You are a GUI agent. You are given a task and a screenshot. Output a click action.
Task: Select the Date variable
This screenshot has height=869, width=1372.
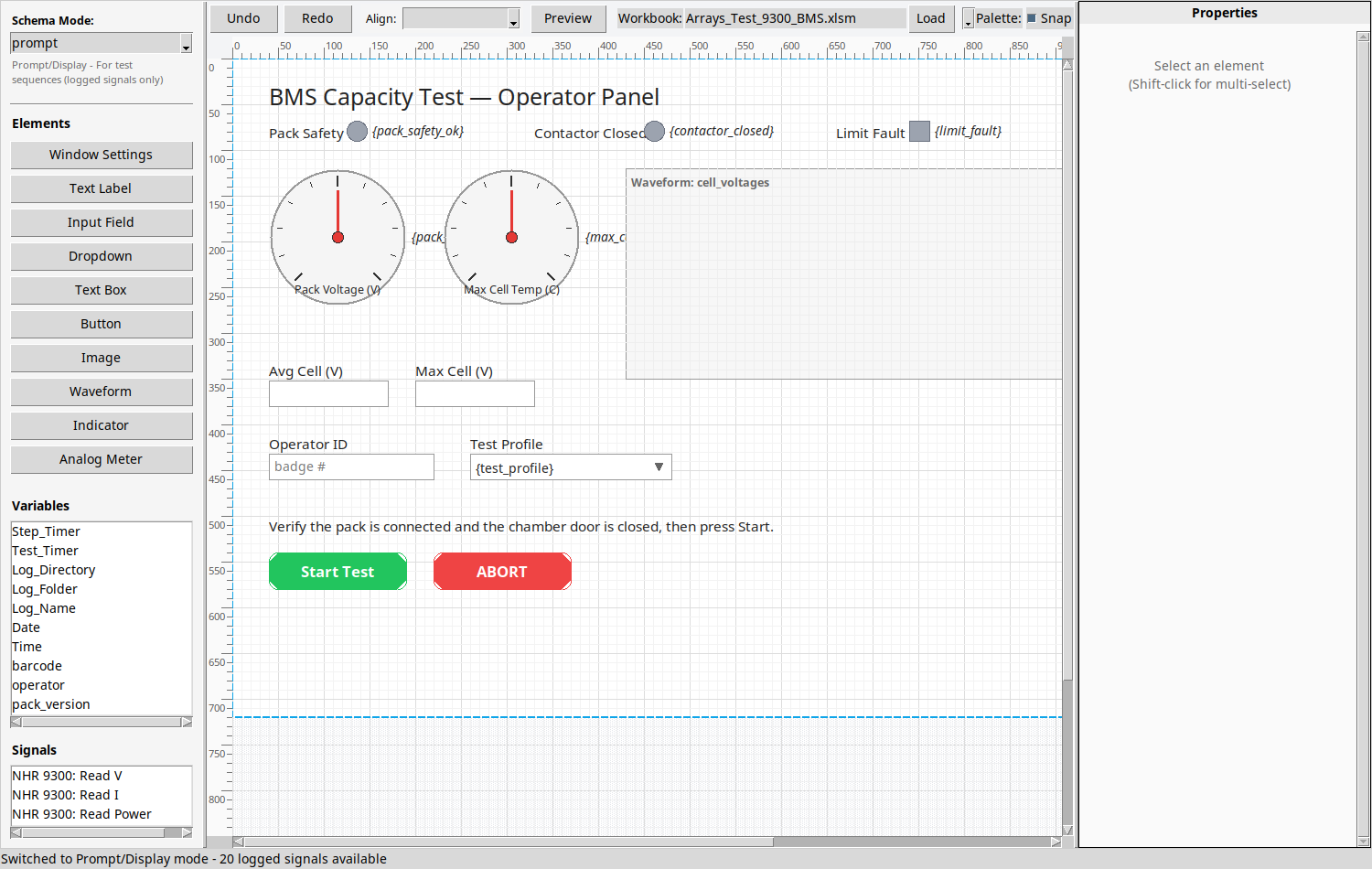(102, 628)
